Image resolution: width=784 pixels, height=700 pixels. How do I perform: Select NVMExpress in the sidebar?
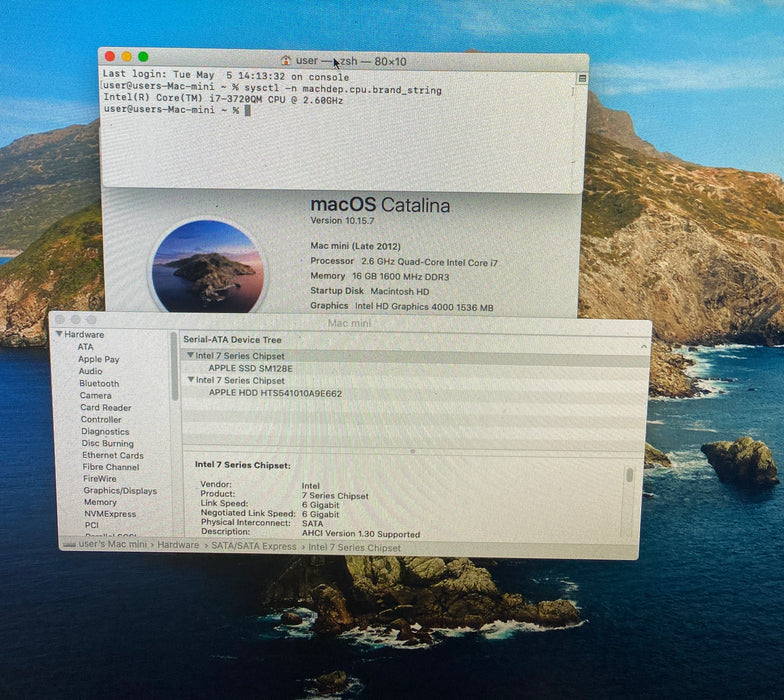110,514
